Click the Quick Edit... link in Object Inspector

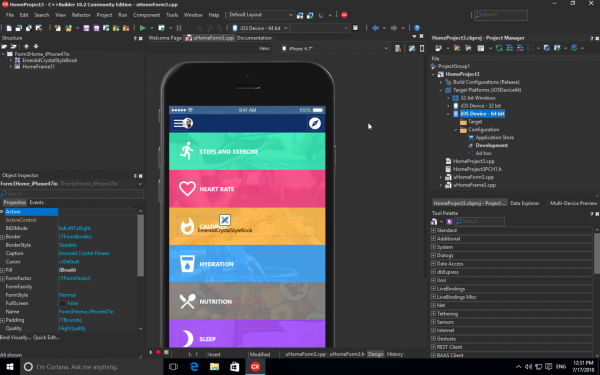[x=46, y=337]
